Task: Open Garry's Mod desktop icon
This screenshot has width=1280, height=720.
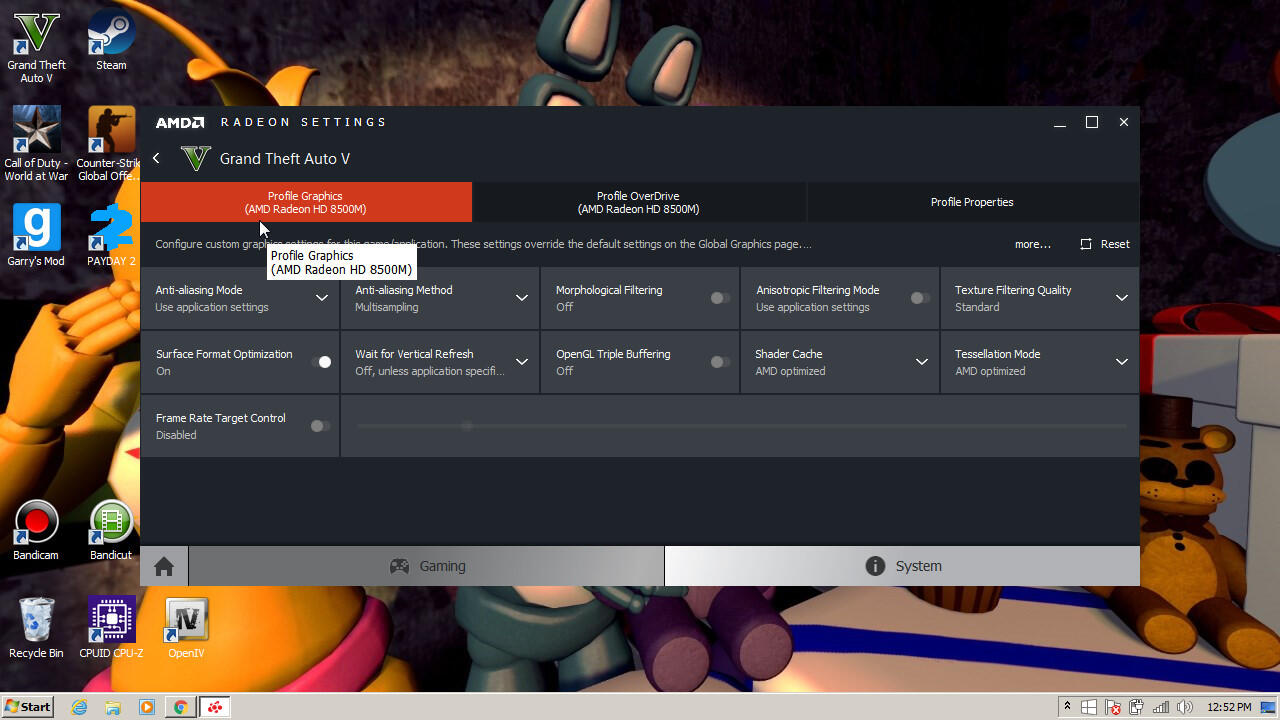Action: point(37,236)
